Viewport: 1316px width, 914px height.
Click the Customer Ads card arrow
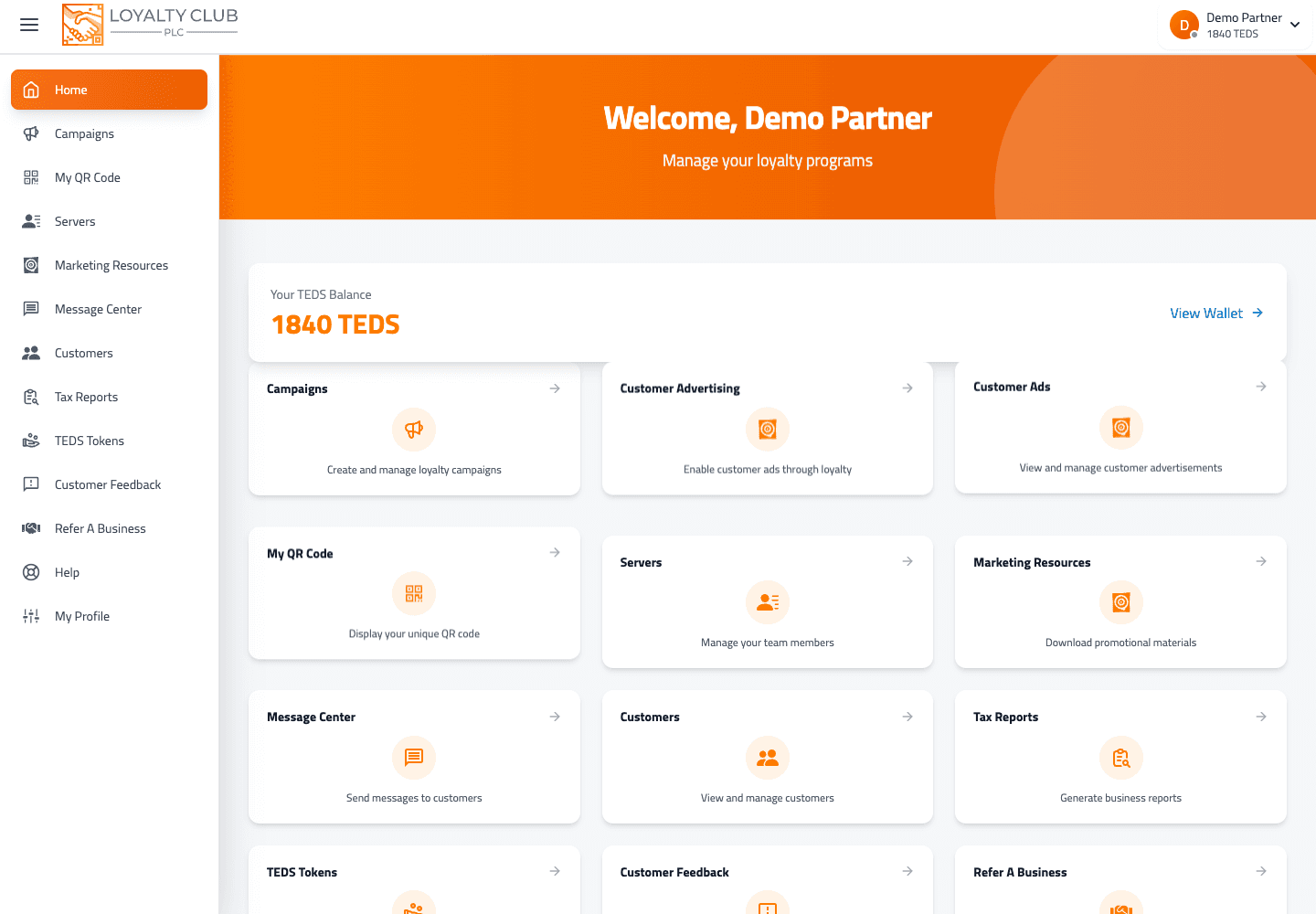pos(1261,387)
